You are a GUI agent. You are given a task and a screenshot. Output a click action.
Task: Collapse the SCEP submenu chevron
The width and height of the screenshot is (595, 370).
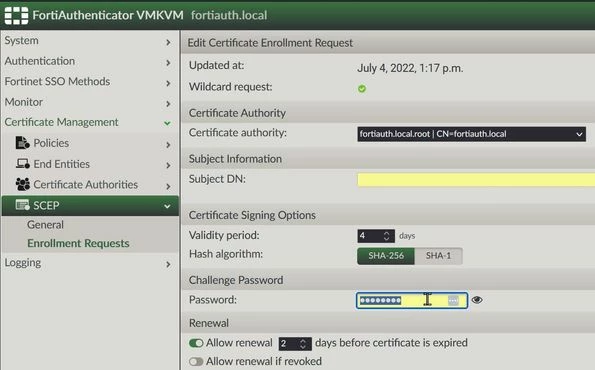(167, 206)
